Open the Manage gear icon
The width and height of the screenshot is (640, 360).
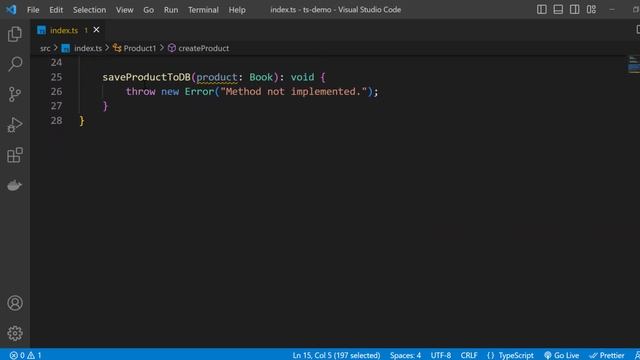[15, 333]
